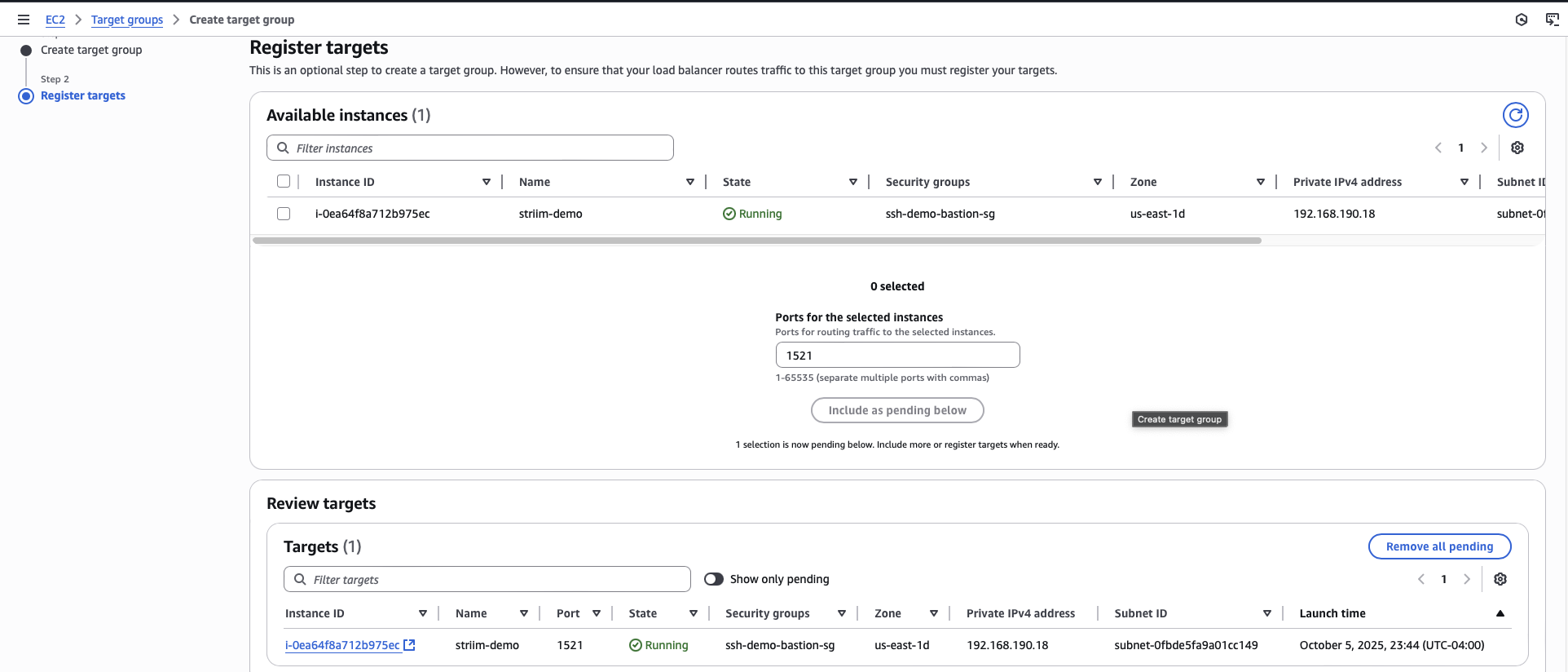Screen dimensions: 1568x672
Task: Refresh the available instances list
Action: pyautogui.click(x=1515, y=115)
